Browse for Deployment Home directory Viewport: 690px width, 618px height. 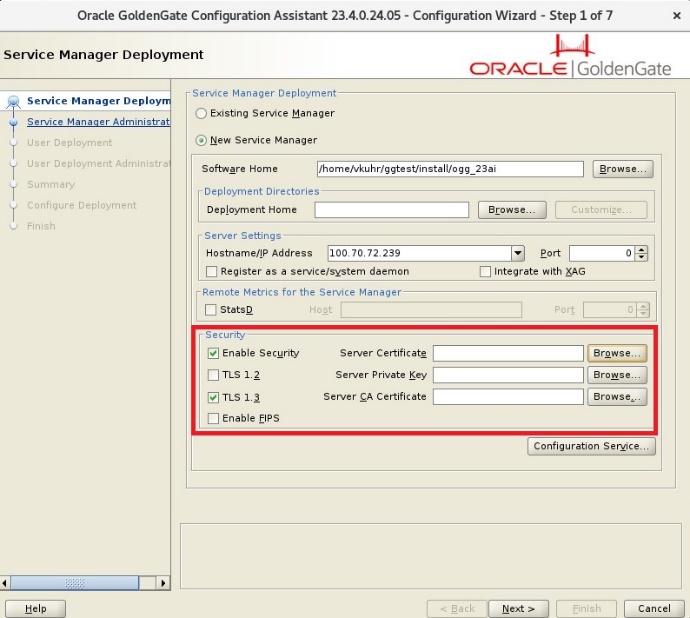tap(512, 210)
